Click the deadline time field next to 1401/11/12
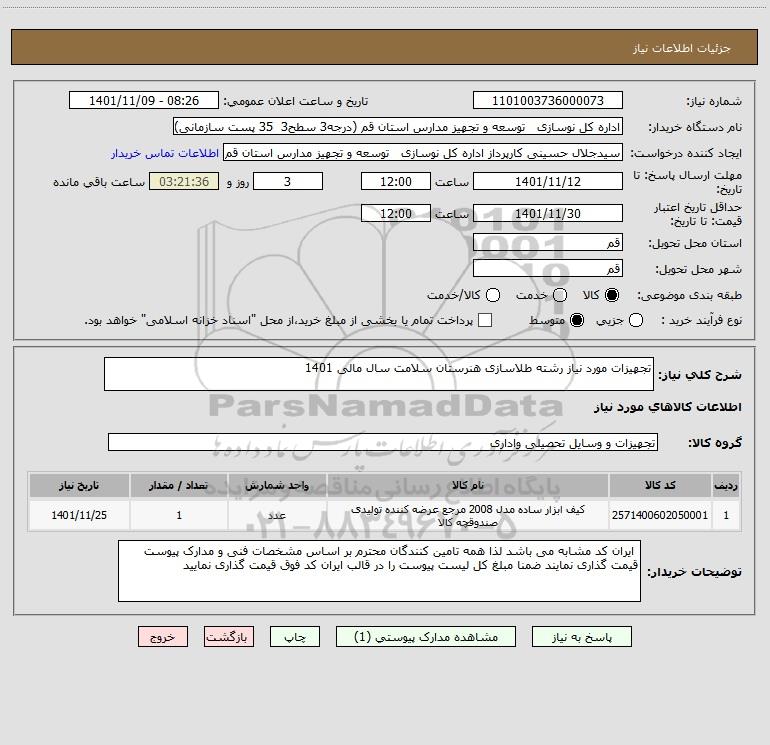The height and width of the screenshot is (745, 770). coord(396,181)
